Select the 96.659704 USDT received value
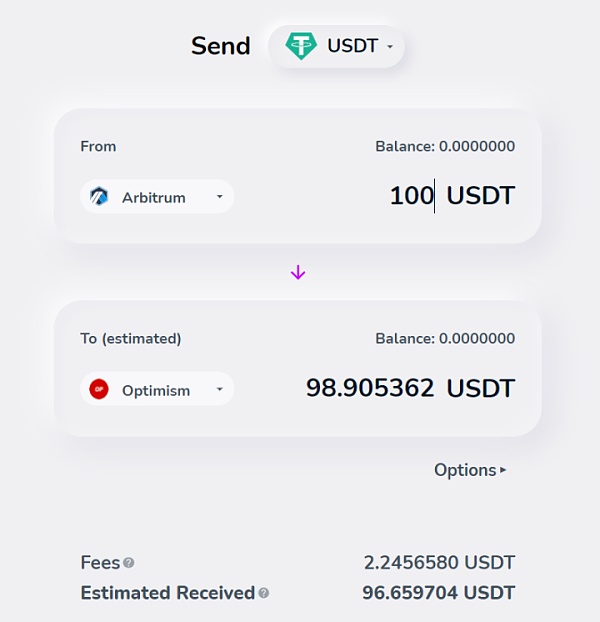The width and height of the screenshot is (600, 622). coord(438,593)
